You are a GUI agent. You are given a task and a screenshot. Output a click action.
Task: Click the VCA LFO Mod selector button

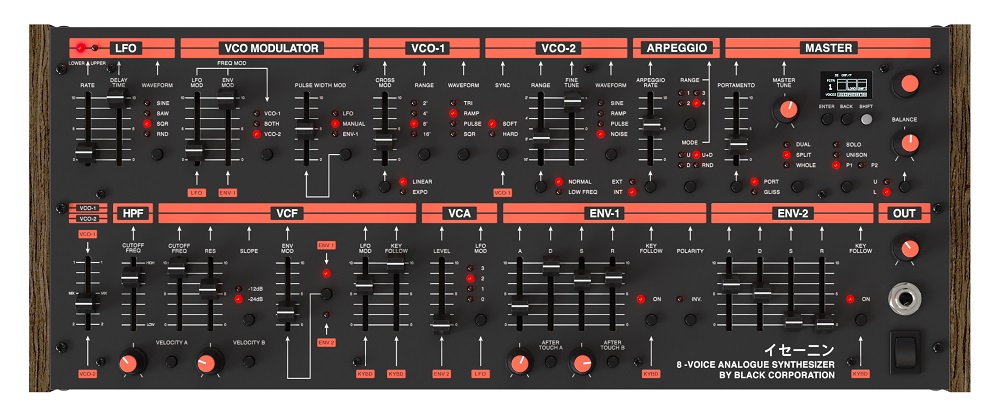pyautogui.click(x=481, y=319)
